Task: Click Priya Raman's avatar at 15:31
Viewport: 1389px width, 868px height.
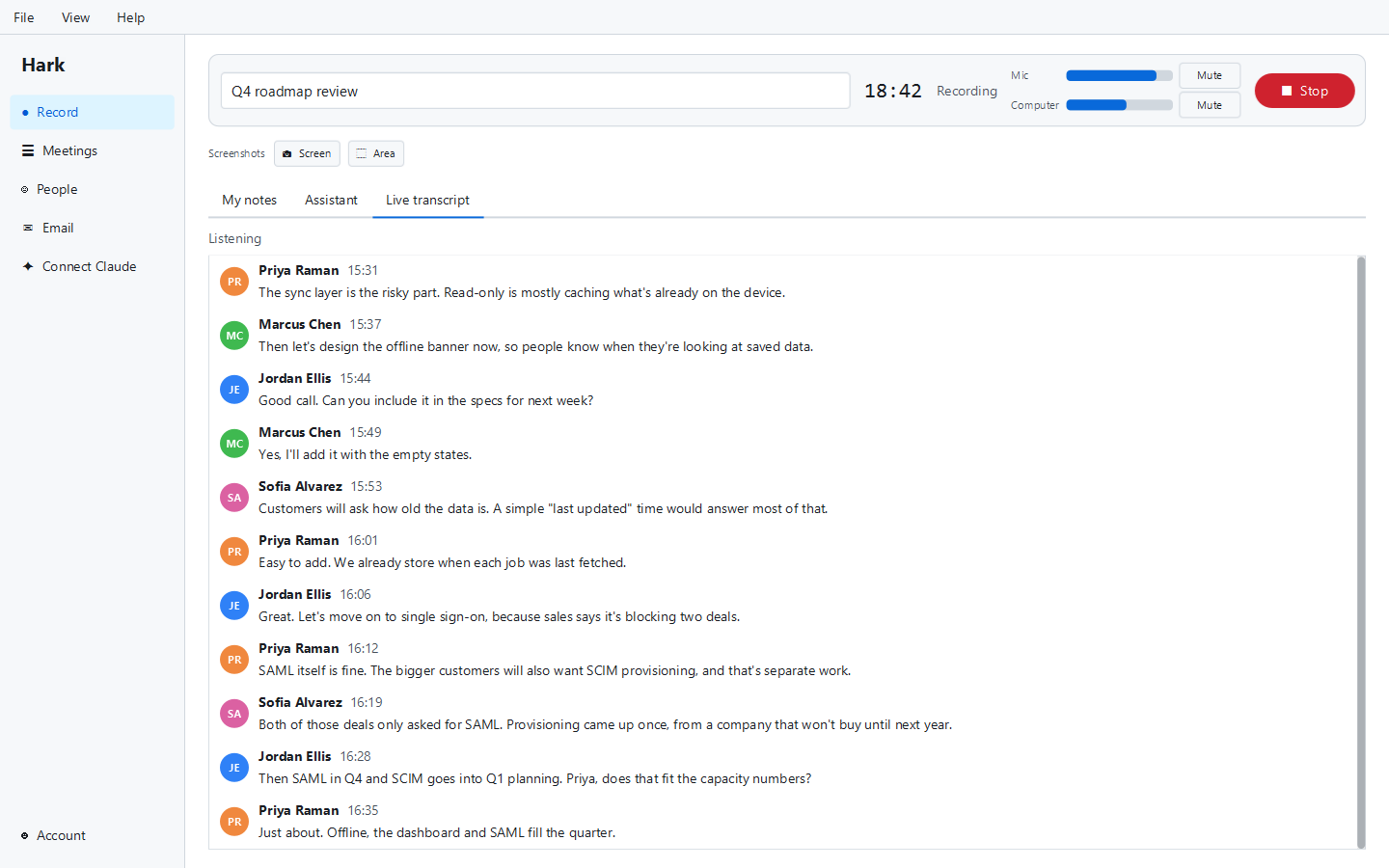Action: tap(234, 282)
